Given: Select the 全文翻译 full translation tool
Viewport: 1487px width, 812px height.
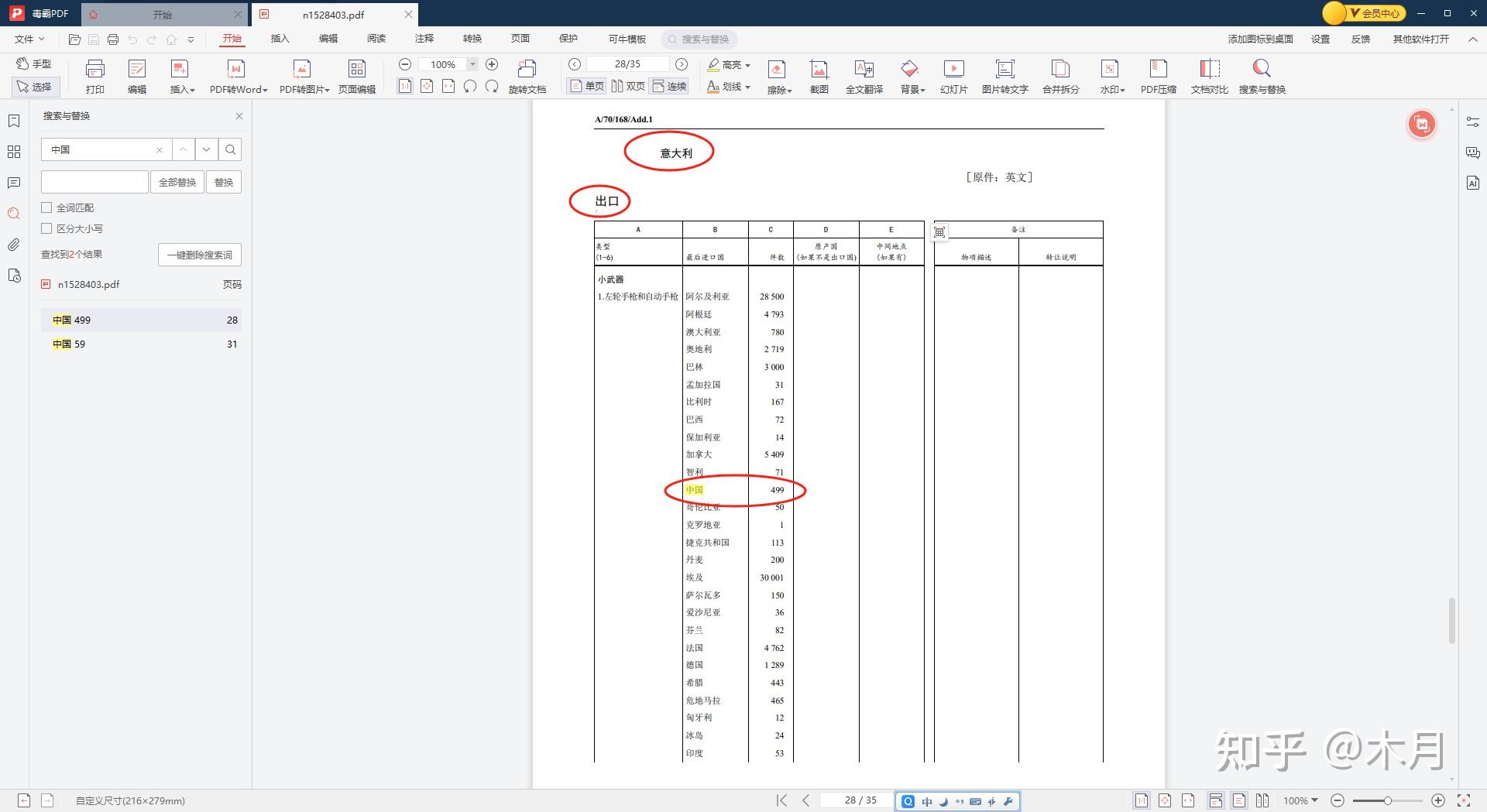Looking at the screenshot, I should point(864,76).
